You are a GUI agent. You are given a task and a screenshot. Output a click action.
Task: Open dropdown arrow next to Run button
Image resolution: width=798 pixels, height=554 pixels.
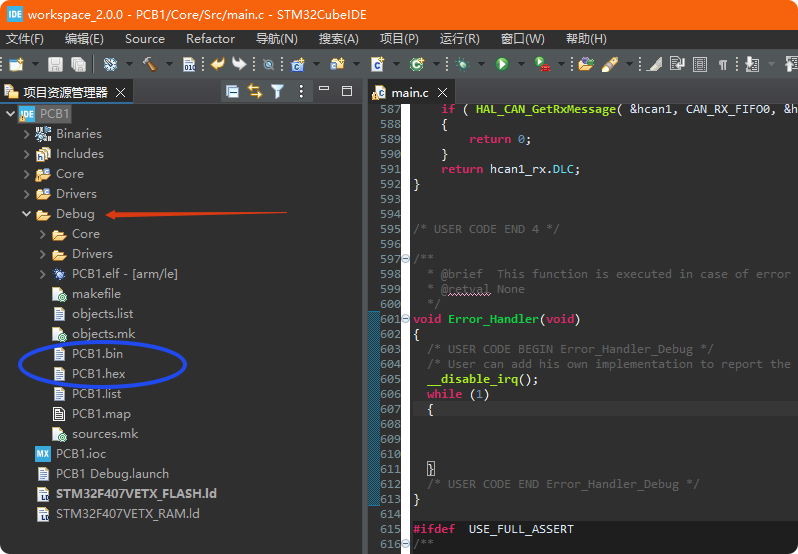click(x=519, y=64)
